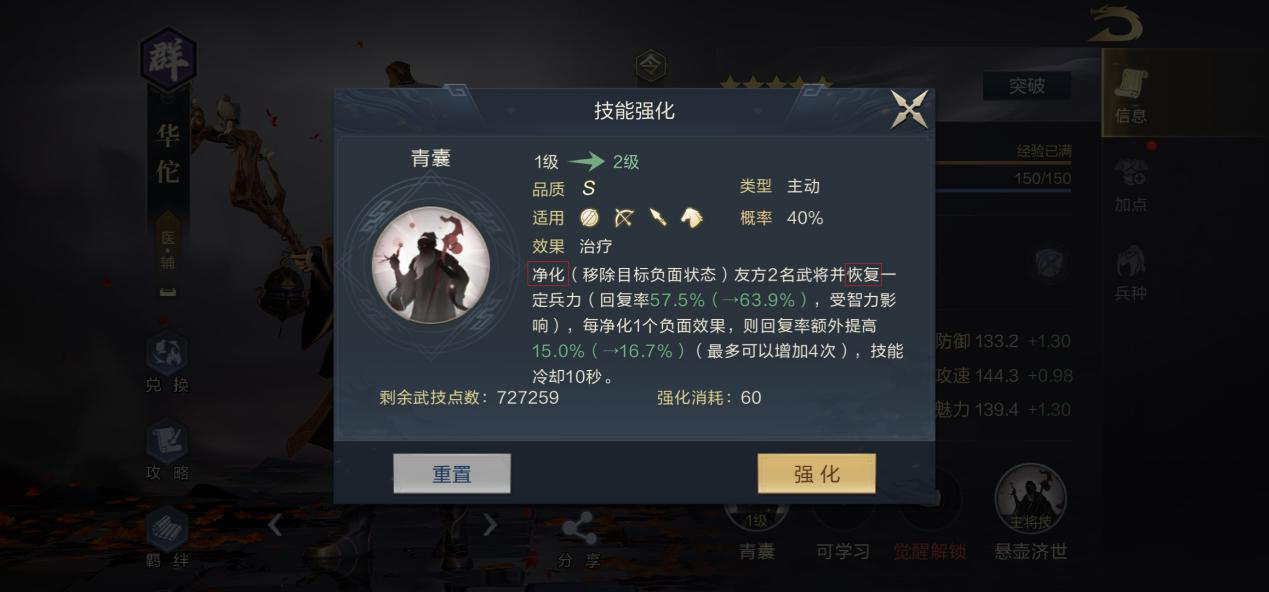Viewport: 1269px width, 592px height.
Task: Select the 悬壶济世 main skill icon
Action: [x=1031, y=511]
